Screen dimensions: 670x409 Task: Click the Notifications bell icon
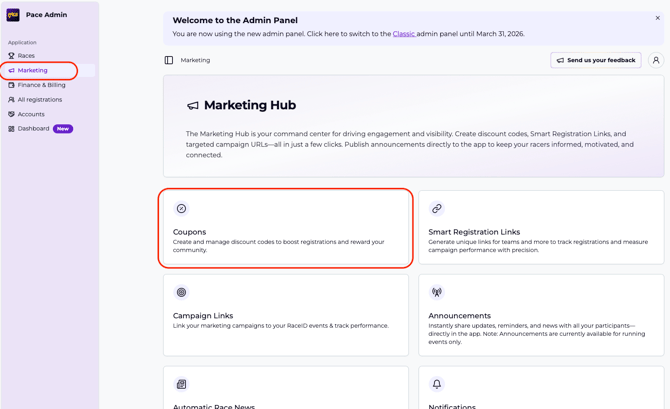(437, 384)
